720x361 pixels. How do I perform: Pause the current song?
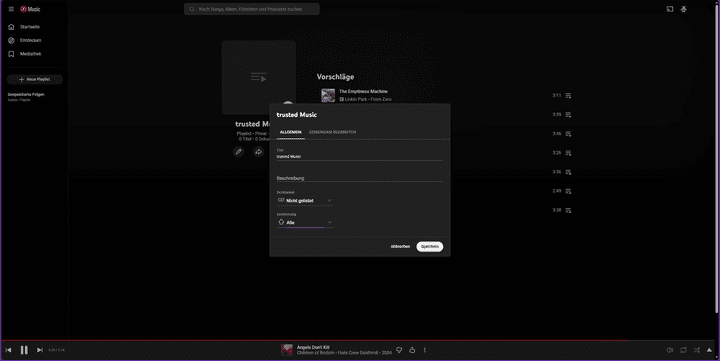(x=24, y=350)
